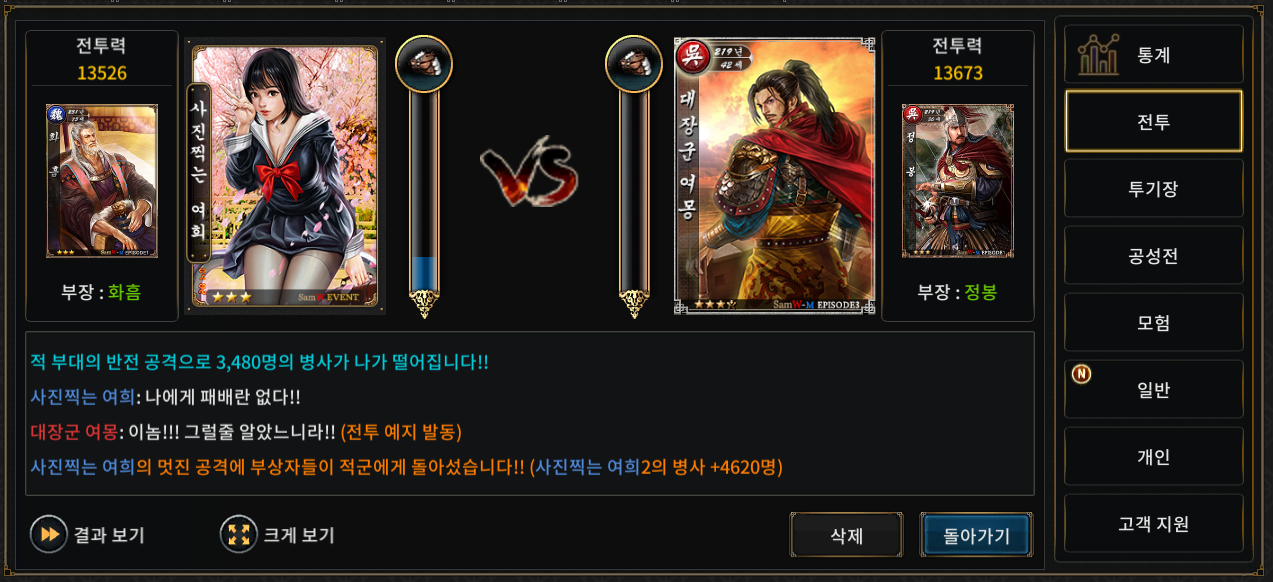Image resolution: width=1273 pixels, height=582 pixels.
Task: Switch to the 투기장 tab
Action: [1154, 189]
